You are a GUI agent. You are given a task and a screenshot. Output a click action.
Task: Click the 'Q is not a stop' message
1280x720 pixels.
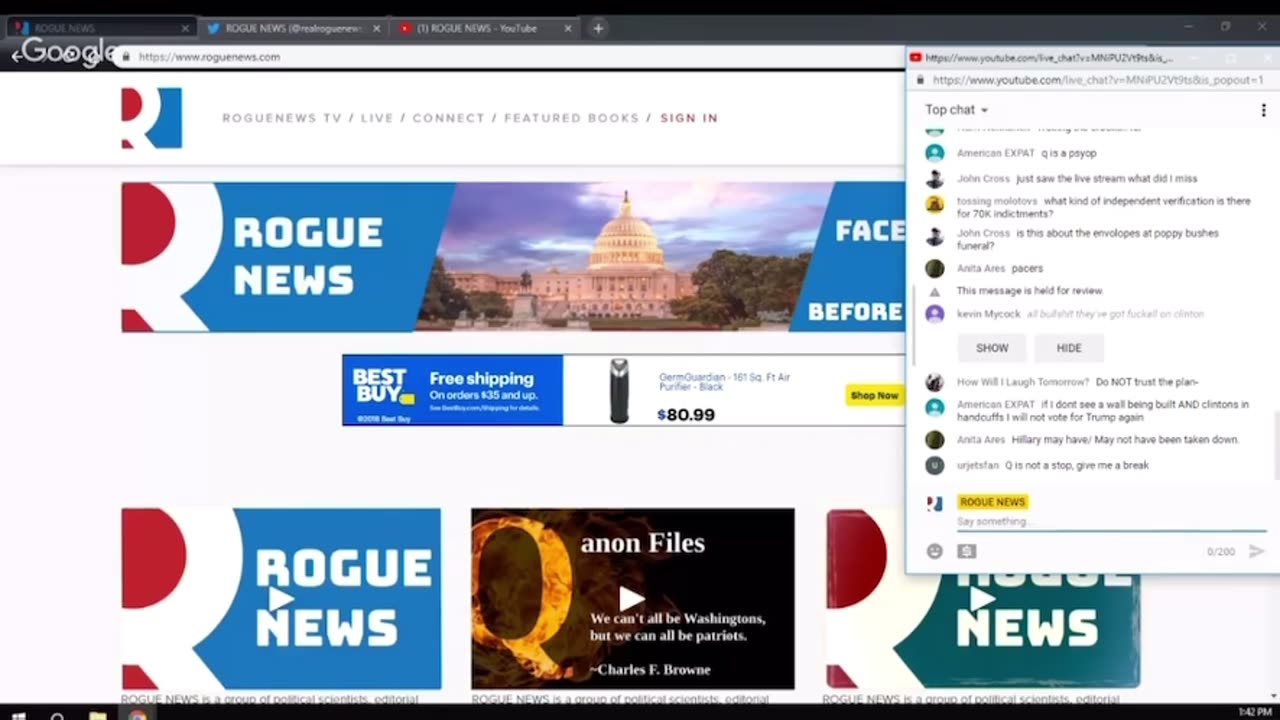1077,465
